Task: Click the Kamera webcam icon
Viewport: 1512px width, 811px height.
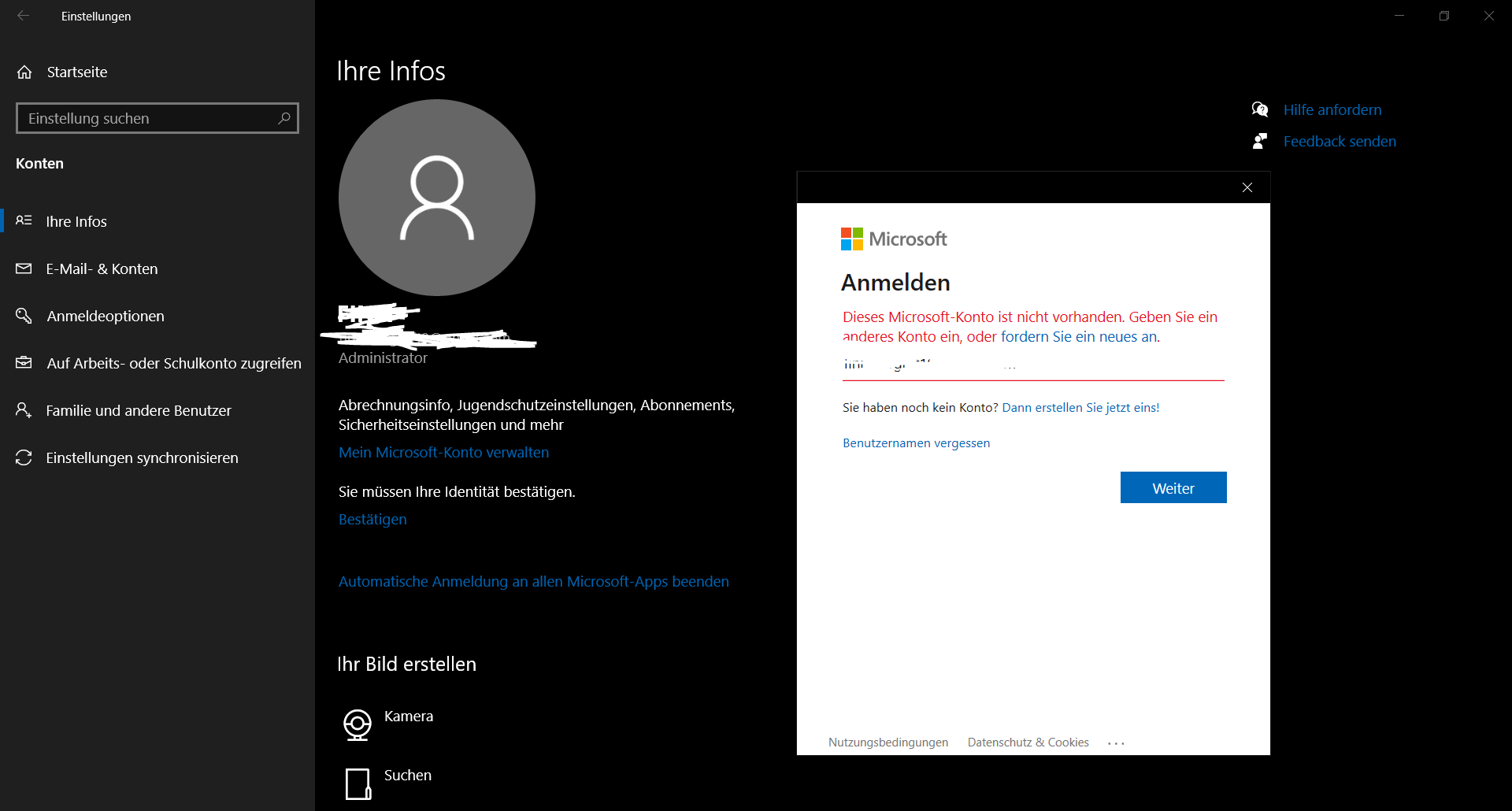Action: tap(358, 724)
